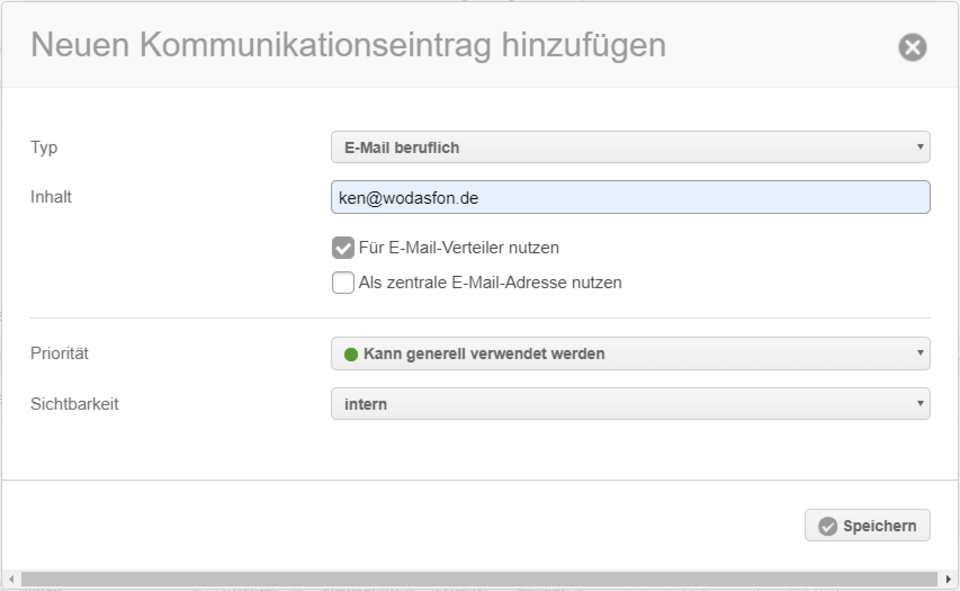Open the 'Kann generell verwendet werden' dropdown
Screen dimensions: 960x591
[x=631, y=353]
